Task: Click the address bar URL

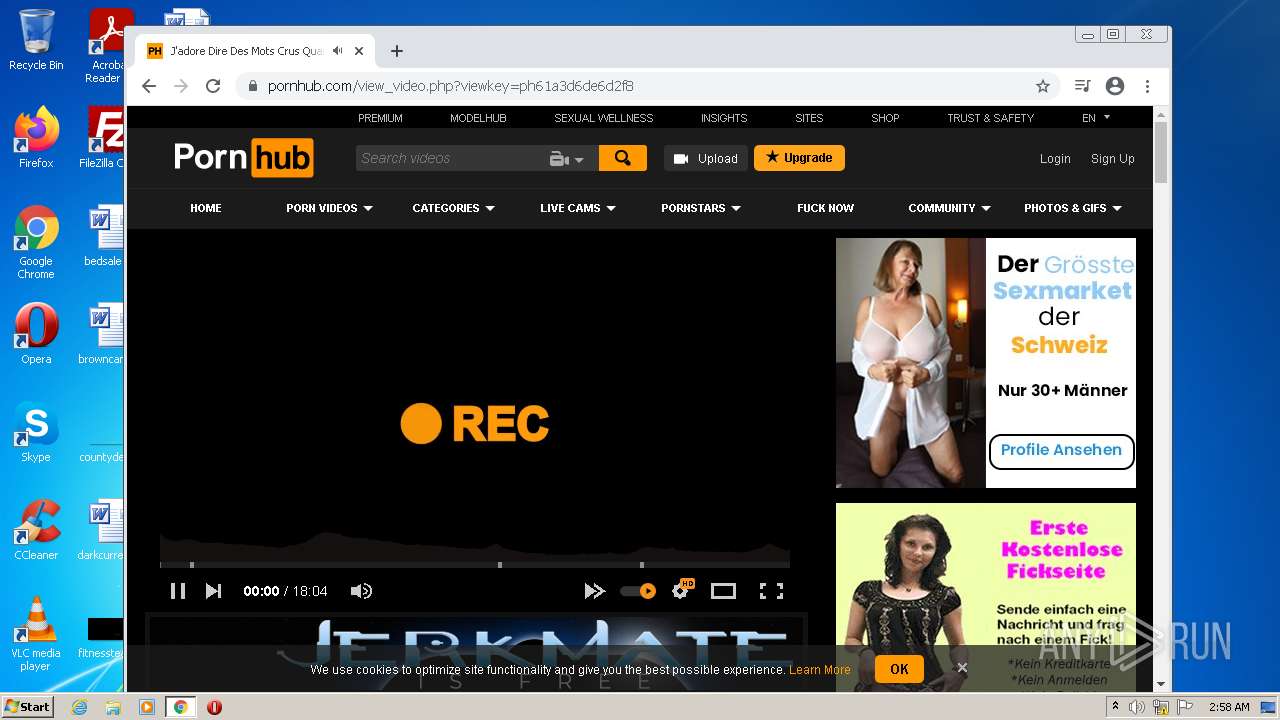Action: pyautogui.click(x=450, y=86)
